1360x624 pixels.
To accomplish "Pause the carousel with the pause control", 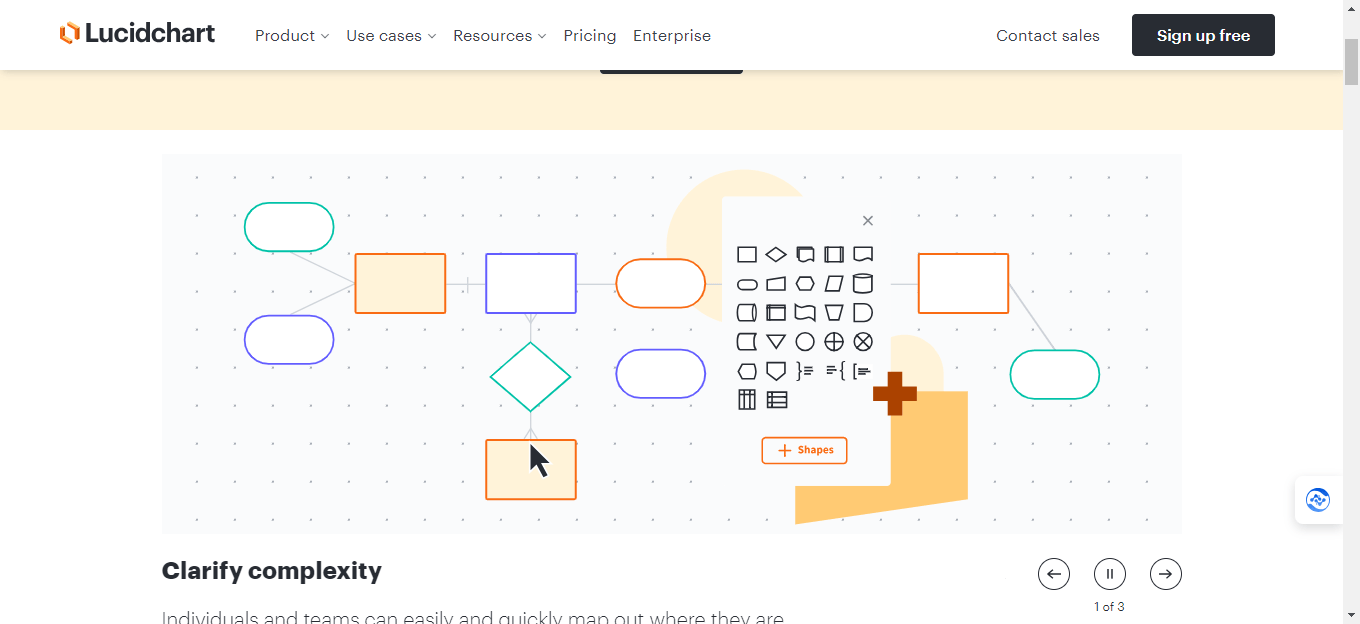I will tap(1110, 574).
